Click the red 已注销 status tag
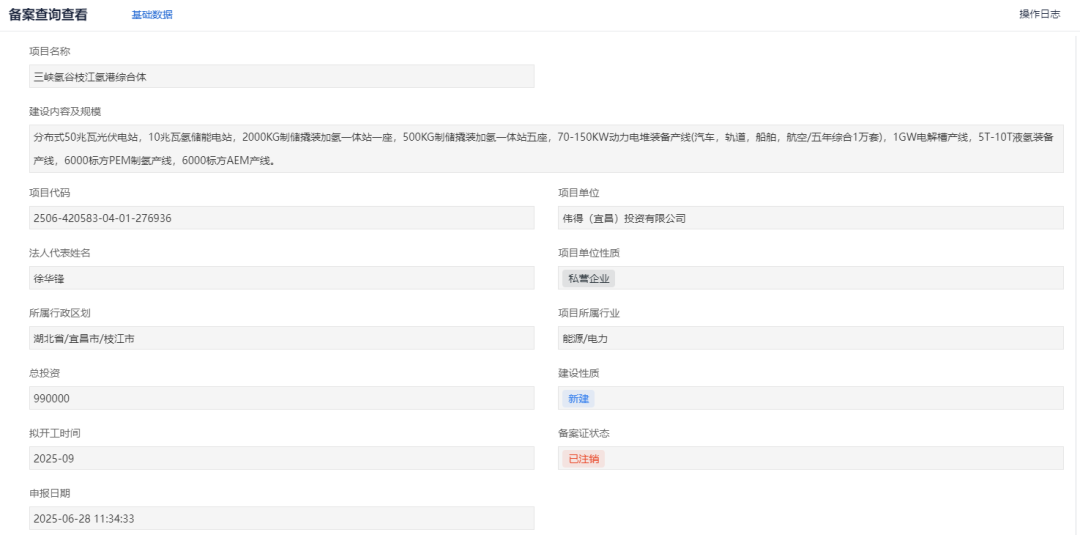 (x=584, y=458)
